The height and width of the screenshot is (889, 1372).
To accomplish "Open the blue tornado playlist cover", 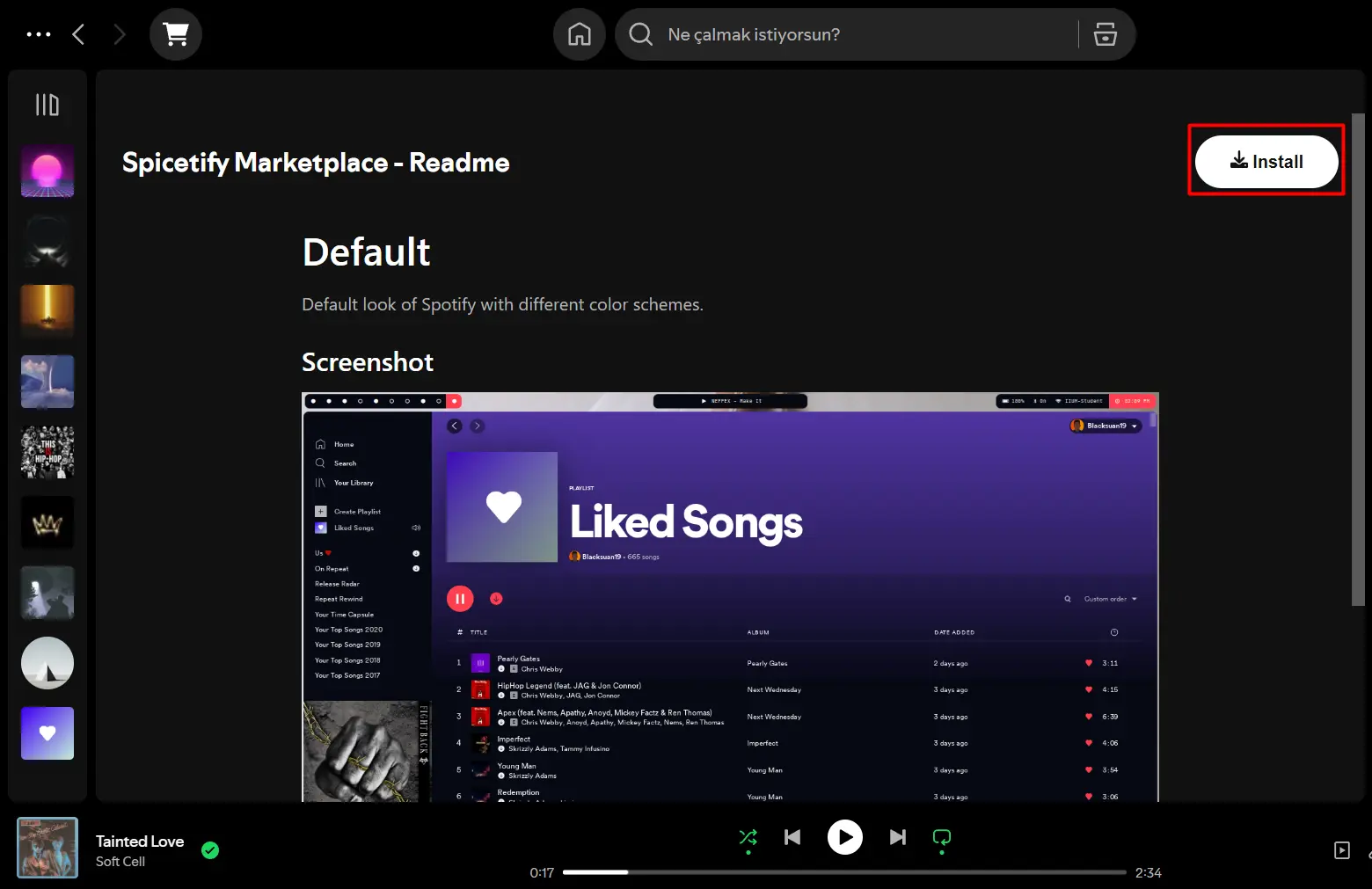I will coord(47,382).
